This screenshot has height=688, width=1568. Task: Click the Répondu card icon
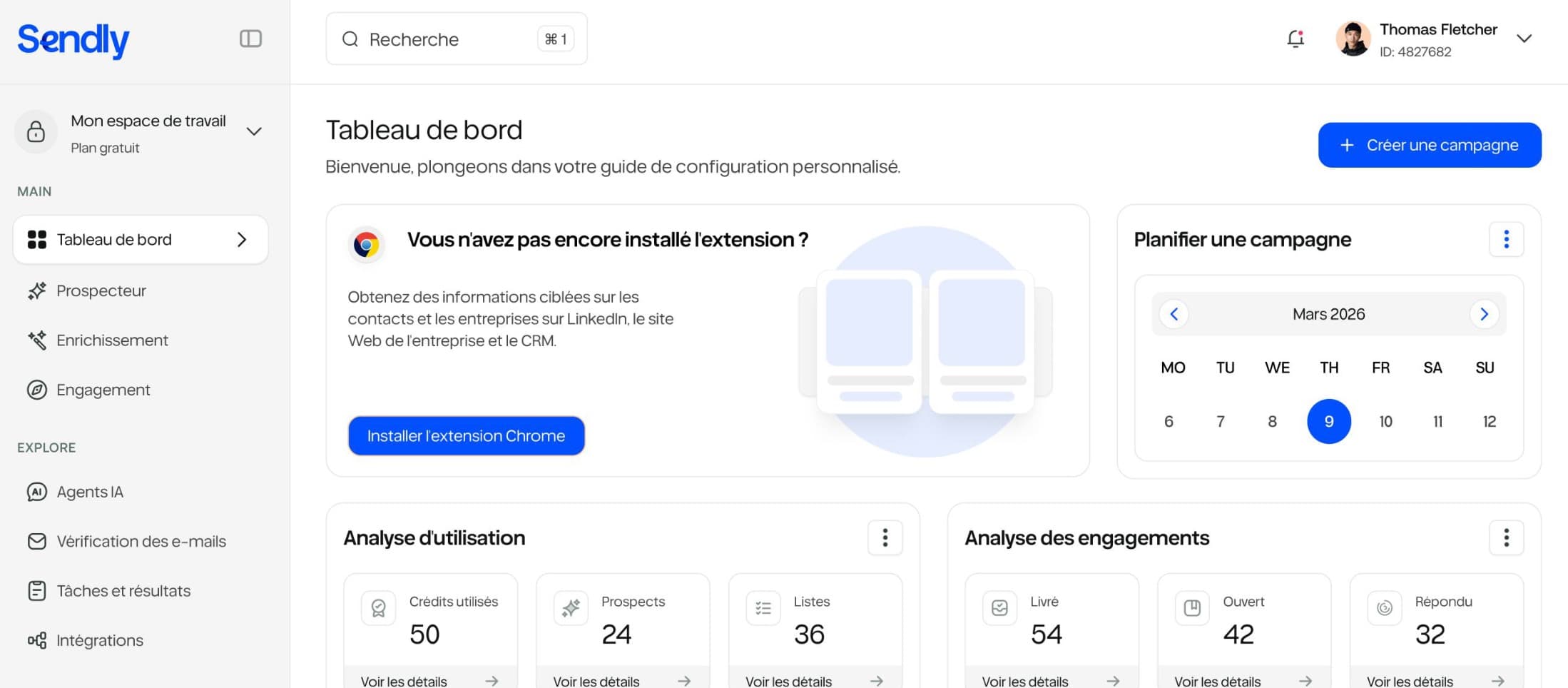coord(1385,608)
